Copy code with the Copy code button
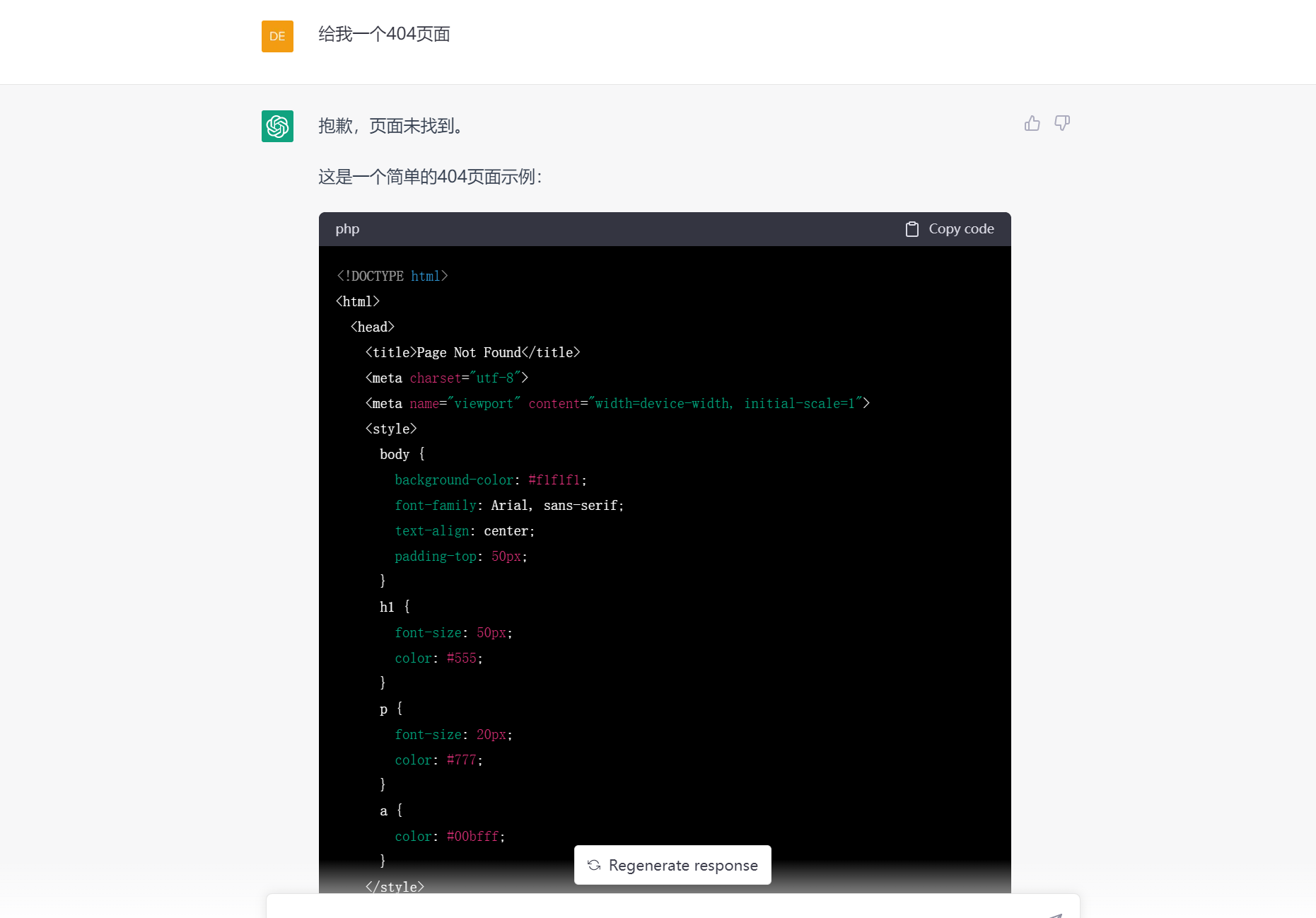1316x918 pixels. click(950, 229)
